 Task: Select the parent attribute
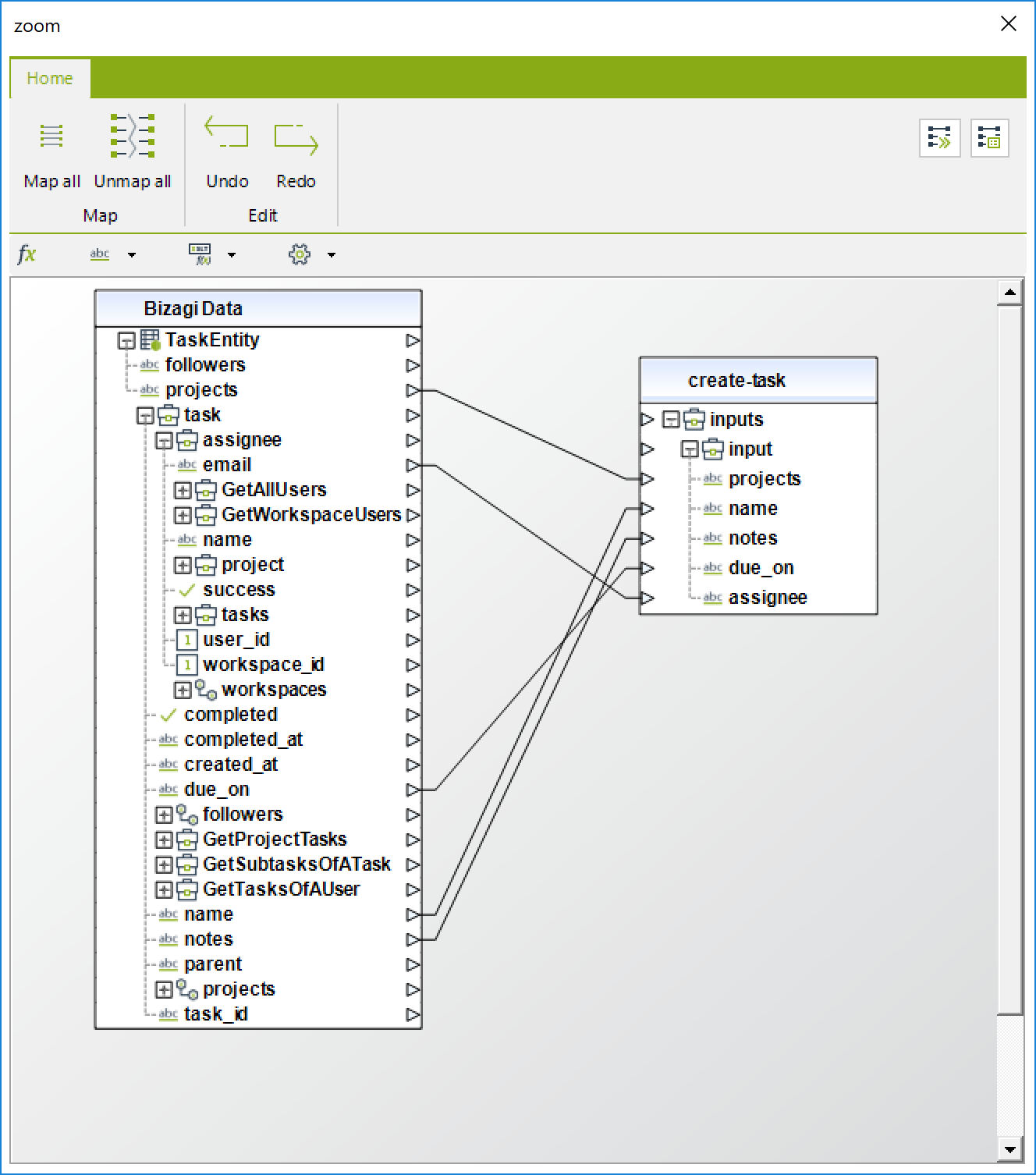click(213, 964)
